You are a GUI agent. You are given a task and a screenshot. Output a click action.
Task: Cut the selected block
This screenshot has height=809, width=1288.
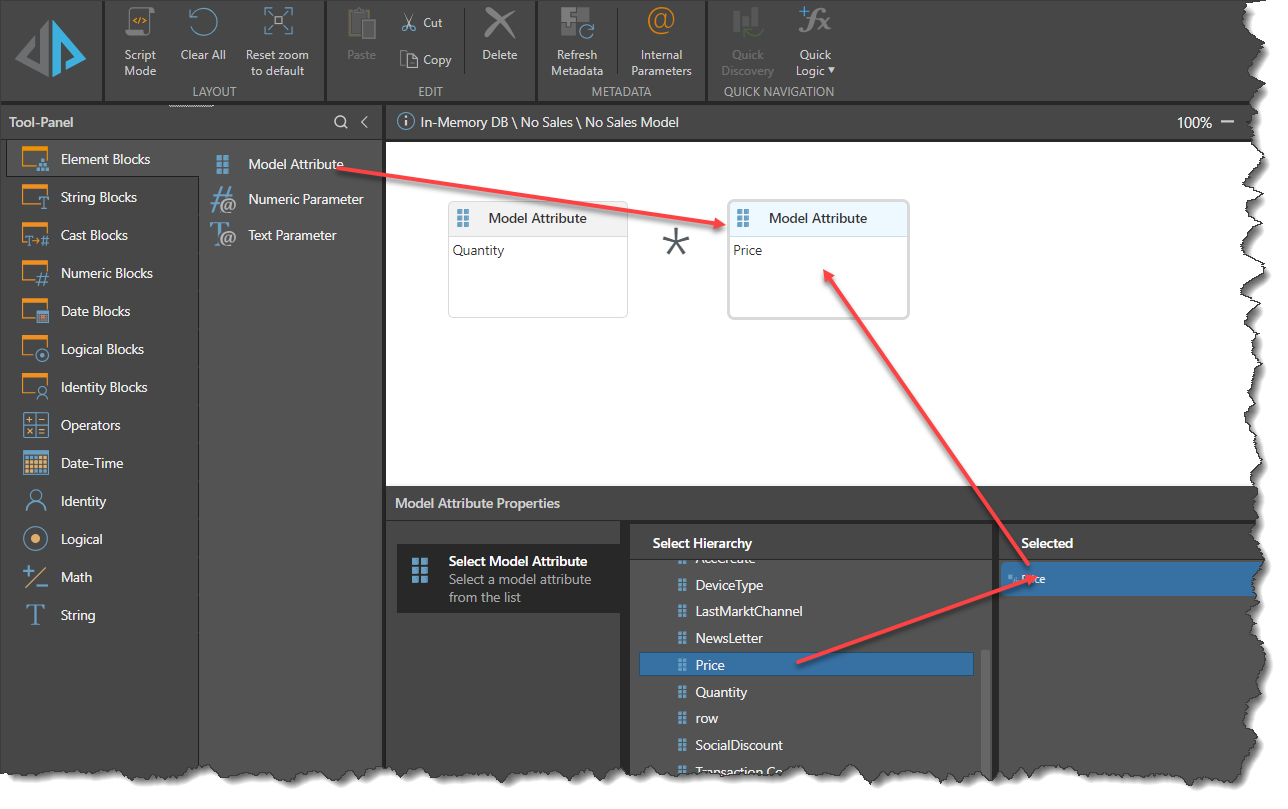coord(422,22)
